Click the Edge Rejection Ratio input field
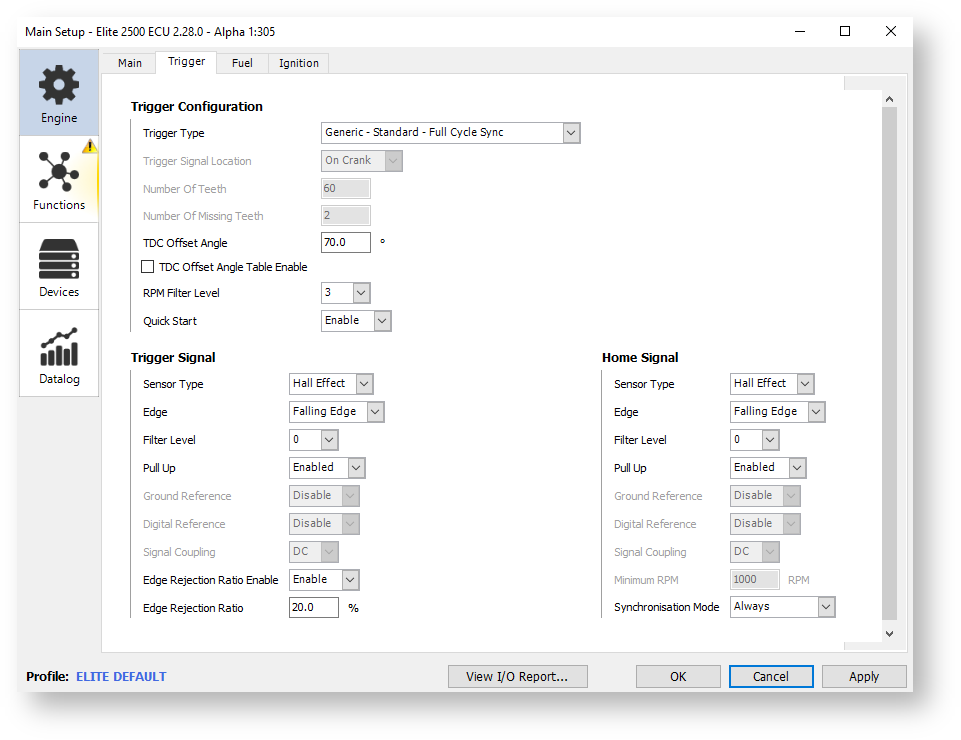Viewport: 961px width, 740px height. tap(314, 607)
